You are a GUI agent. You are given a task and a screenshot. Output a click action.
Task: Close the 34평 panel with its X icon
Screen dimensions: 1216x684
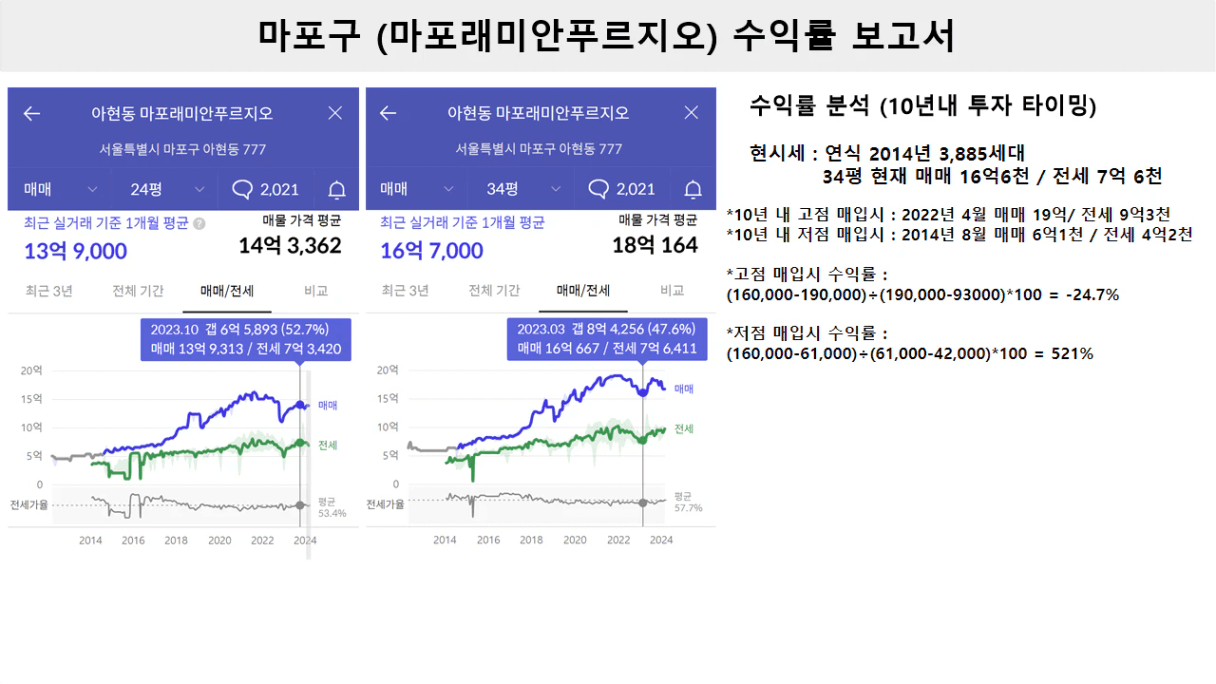(691, 113)
